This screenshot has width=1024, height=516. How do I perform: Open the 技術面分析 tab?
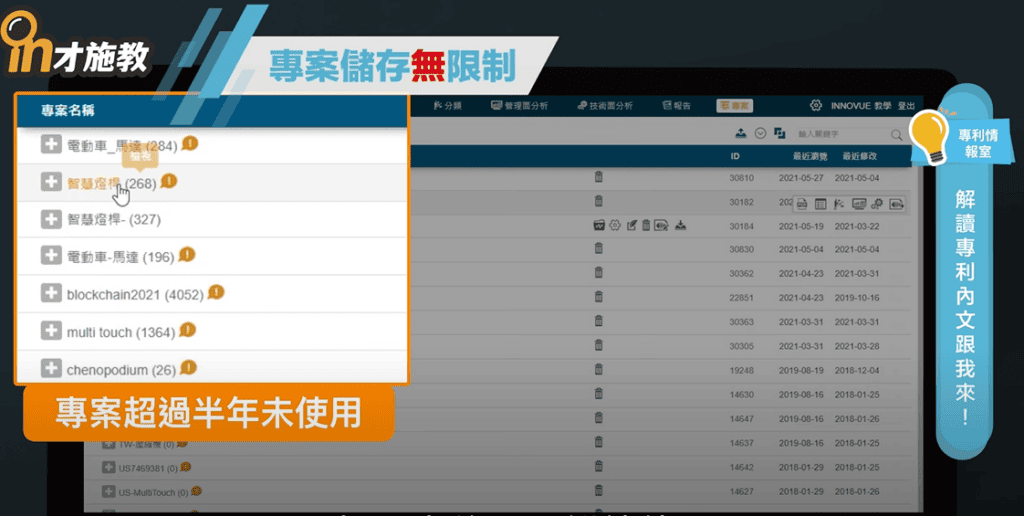click(605, 106)
